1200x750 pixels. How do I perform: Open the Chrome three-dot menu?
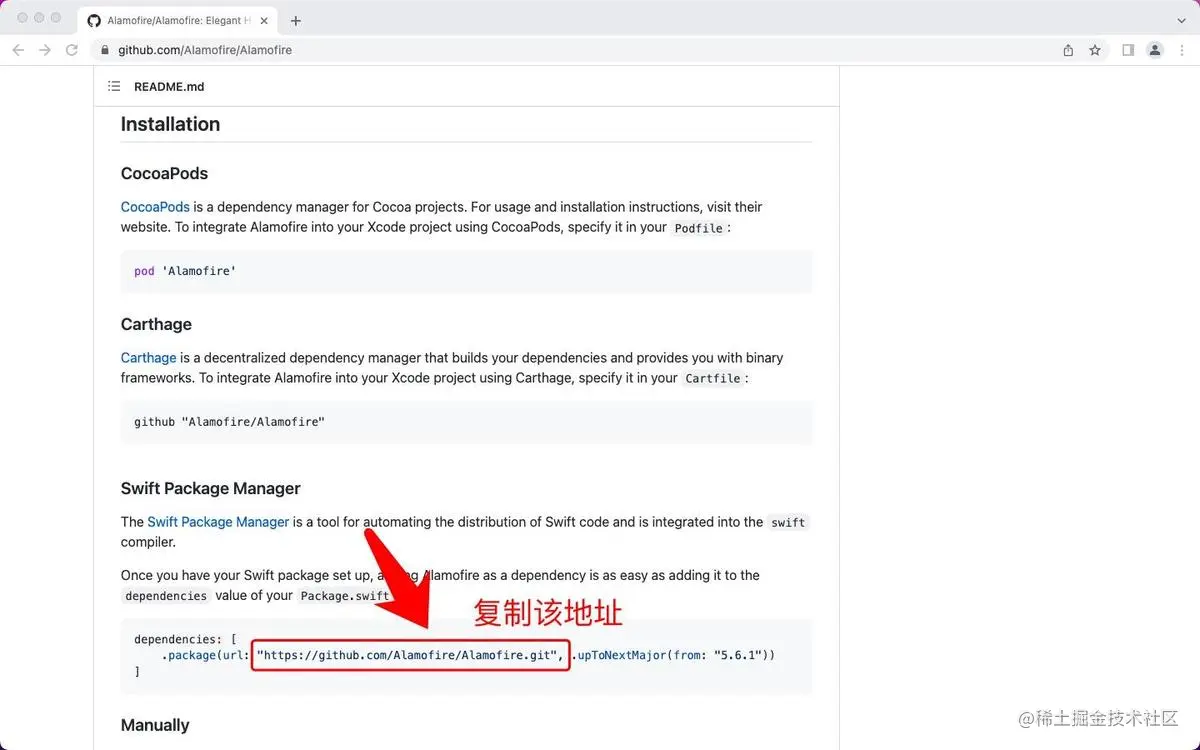(x=1181, y=50)
